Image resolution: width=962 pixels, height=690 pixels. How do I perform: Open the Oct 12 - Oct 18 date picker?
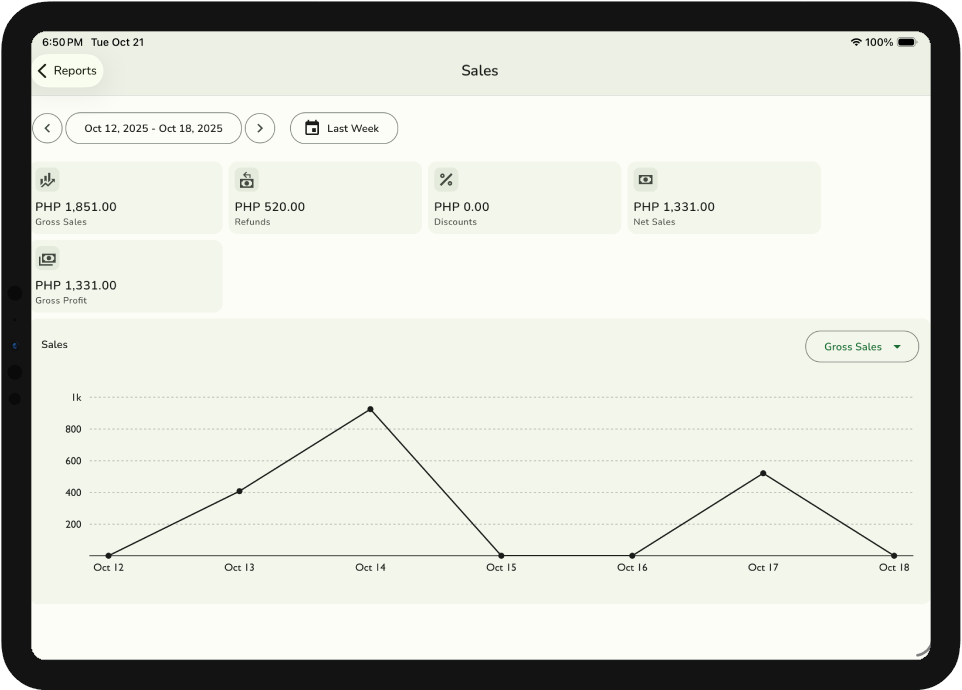pyautogui.click(x=153, y=128)
